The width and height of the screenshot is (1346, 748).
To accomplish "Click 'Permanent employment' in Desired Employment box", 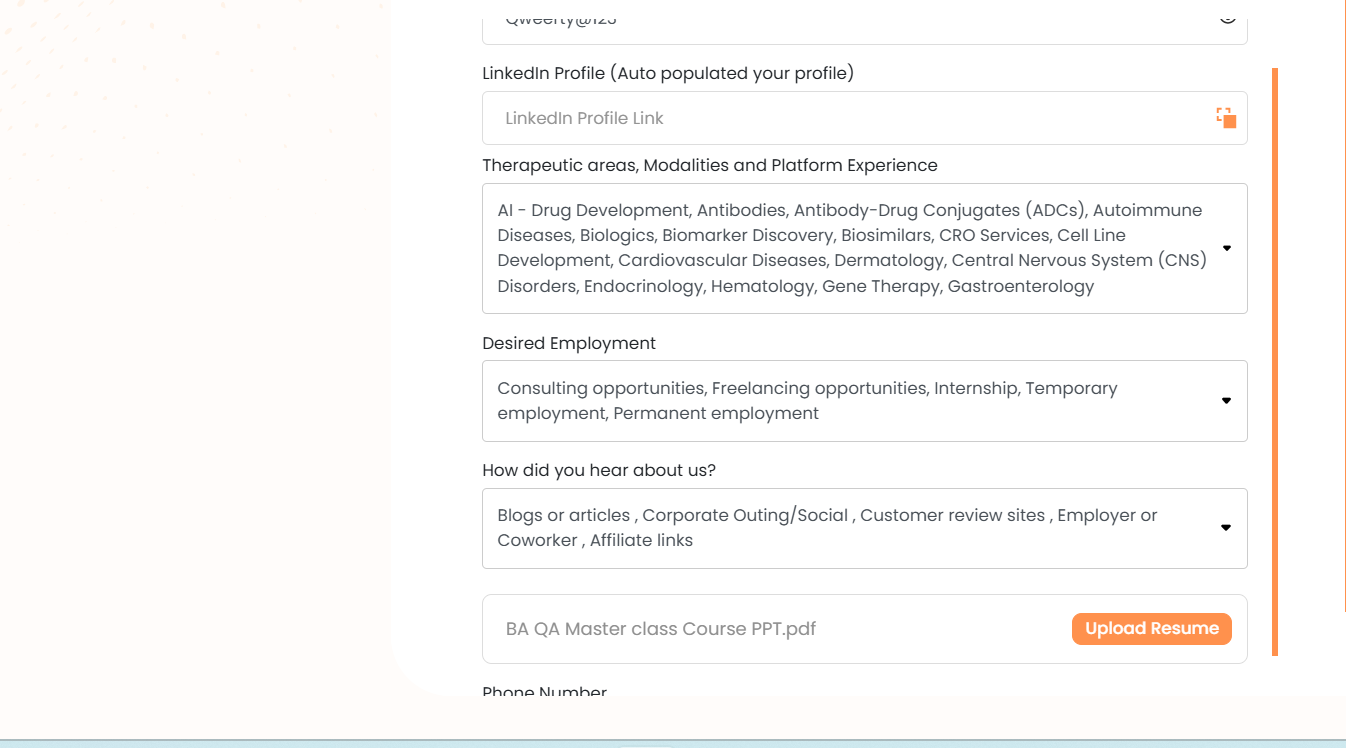I will 716,414.
